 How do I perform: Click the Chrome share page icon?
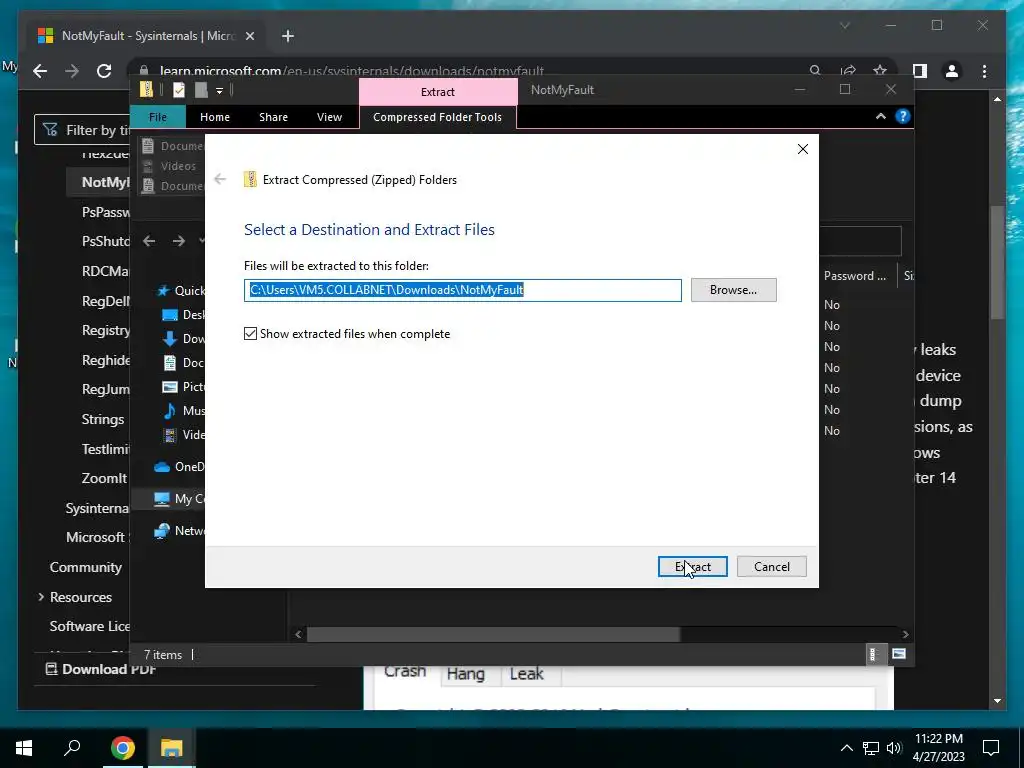[x=848, y=71]
